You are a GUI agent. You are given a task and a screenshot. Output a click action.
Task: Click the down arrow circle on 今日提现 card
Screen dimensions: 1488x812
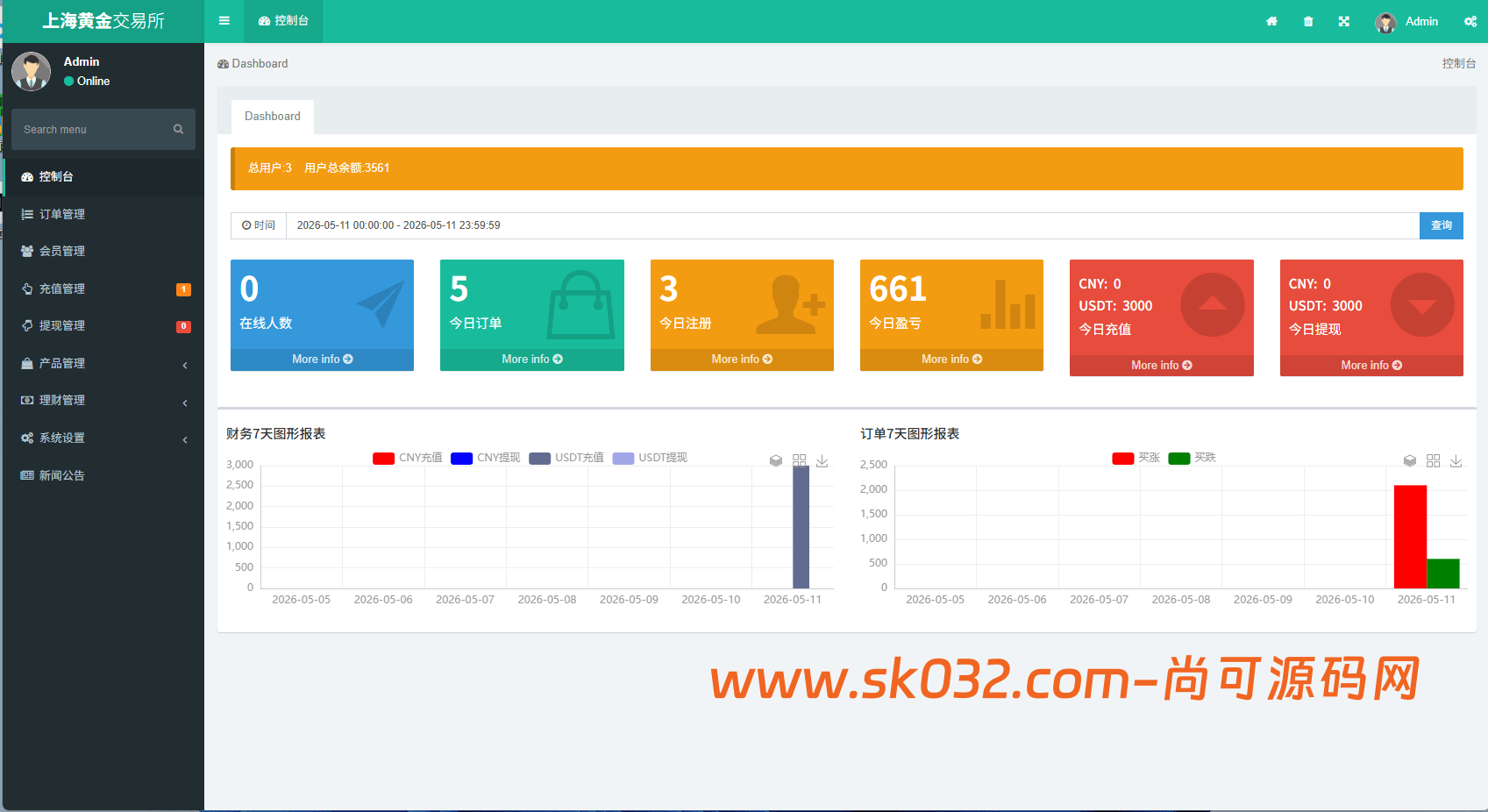[1422, 304]
